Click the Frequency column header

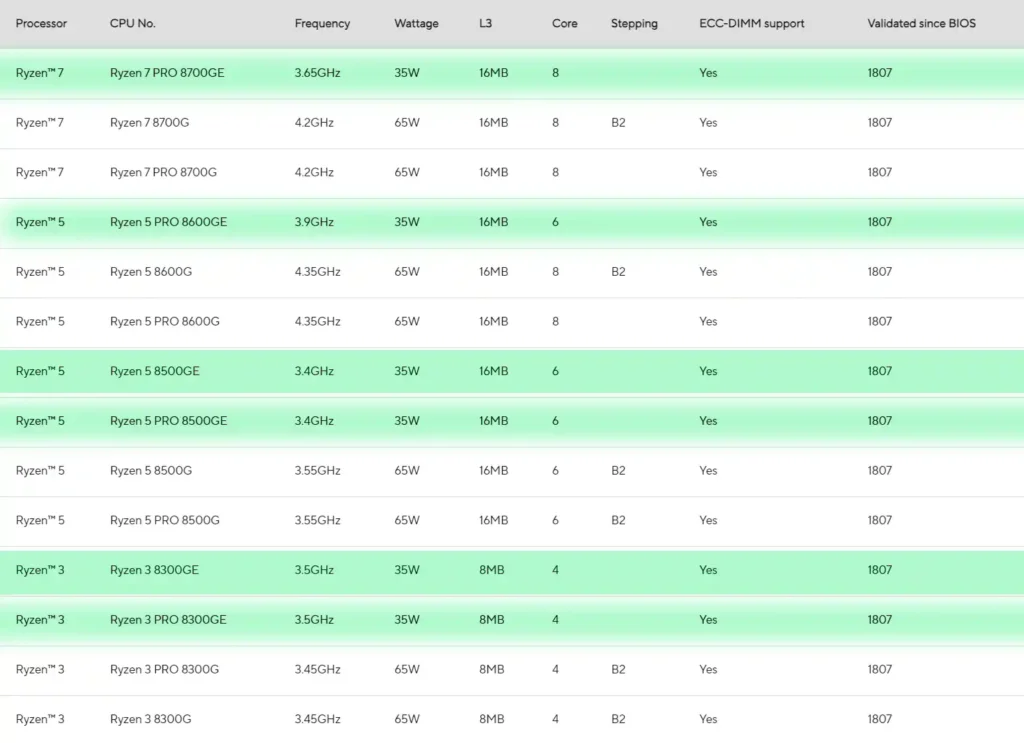coord(322,24)
